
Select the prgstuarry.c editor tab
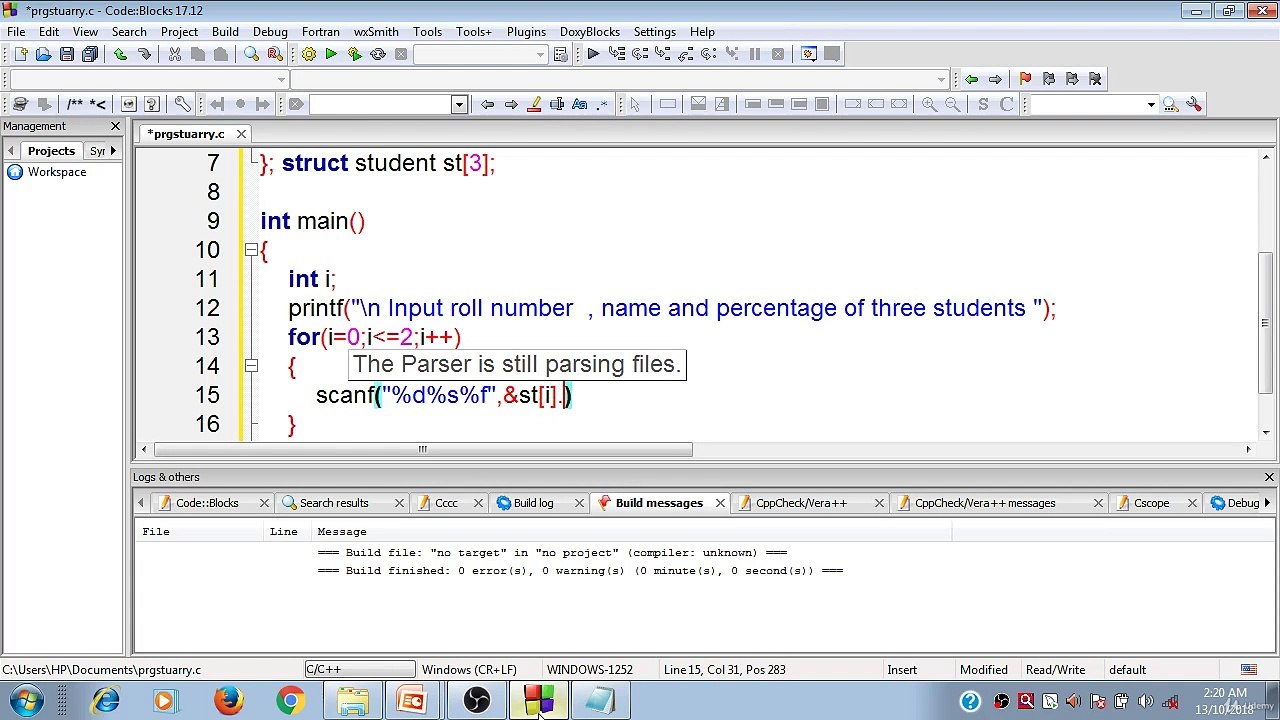pyautogui.click(x=188, y=134)
